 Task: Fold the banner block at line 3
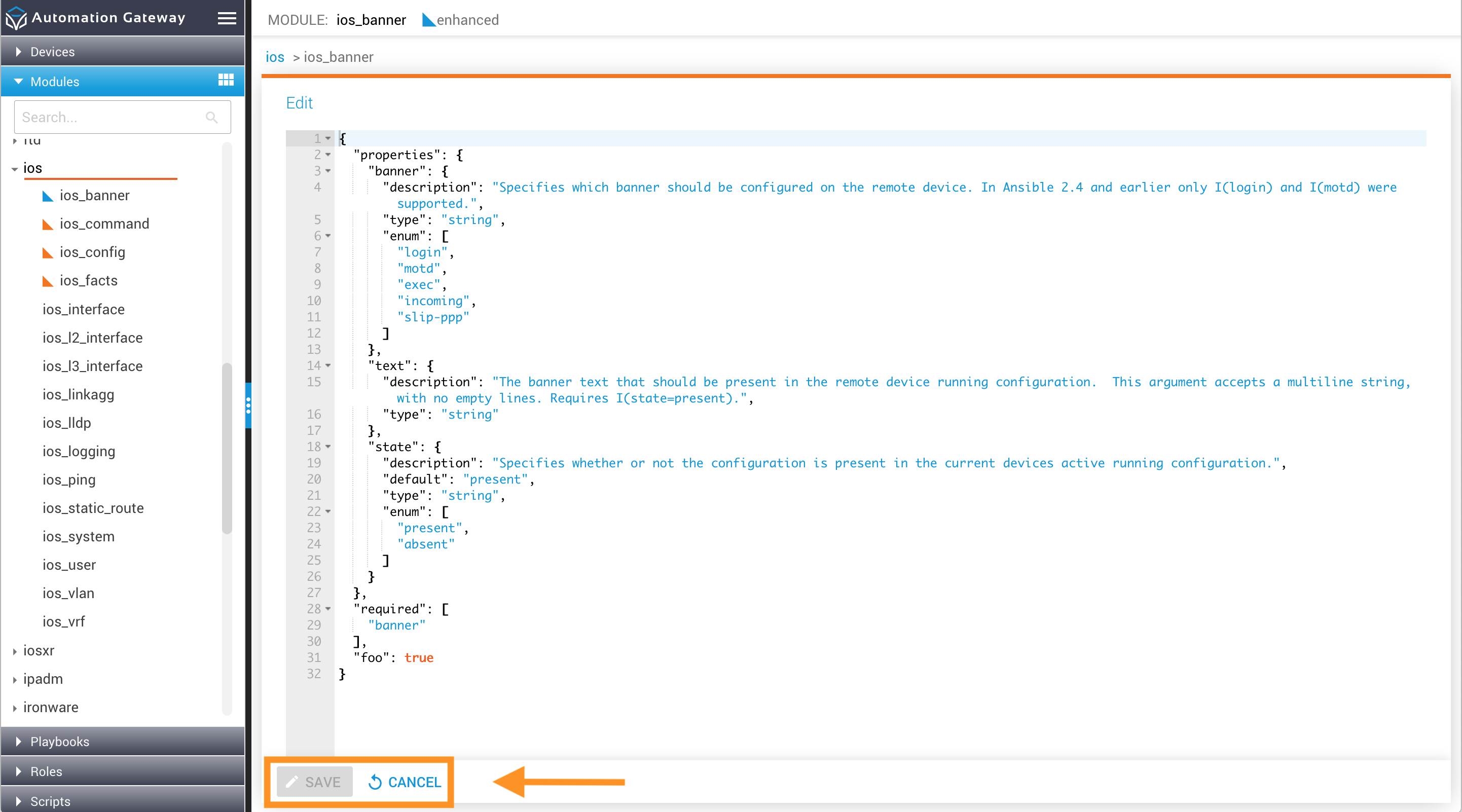click(328, 171)
